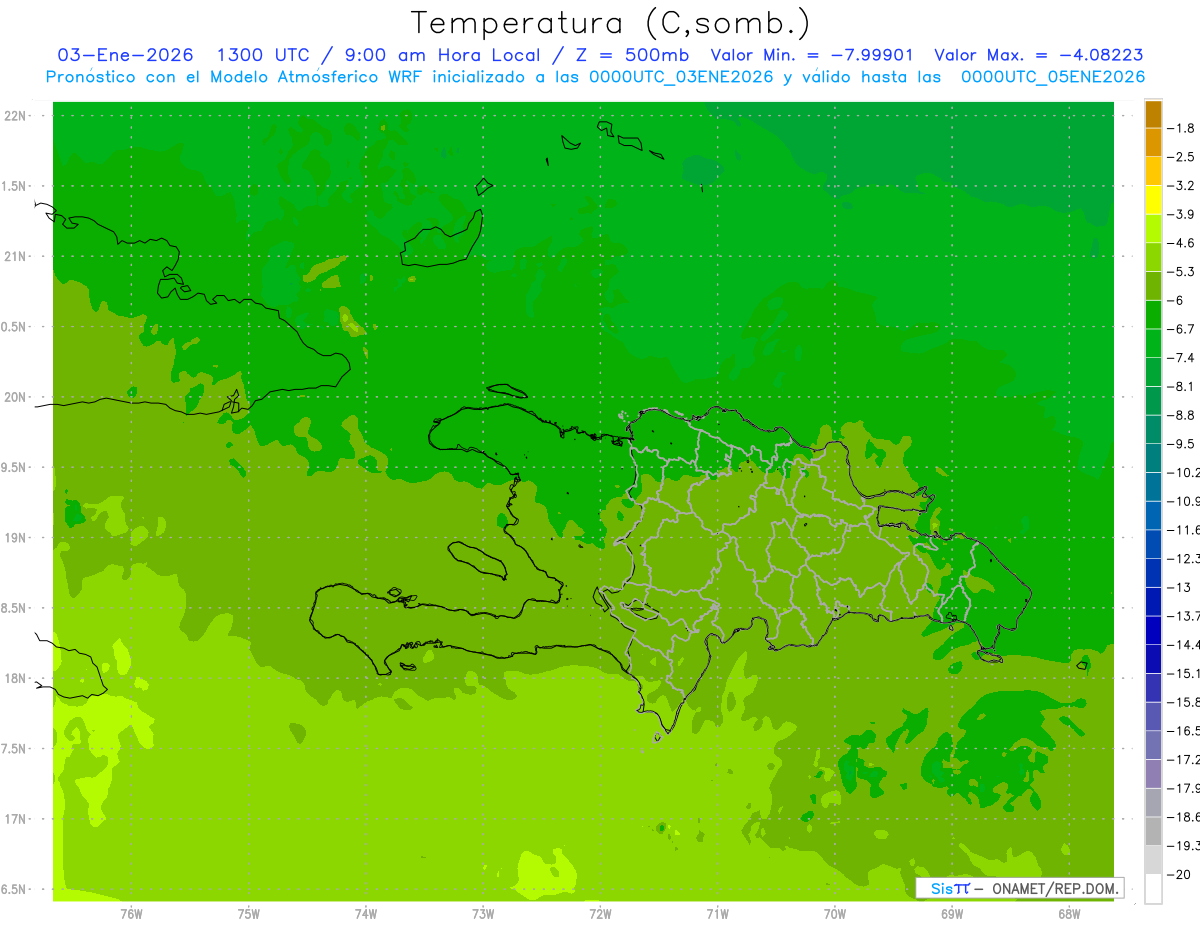Click the "-1.8" color scale value

1182,128
